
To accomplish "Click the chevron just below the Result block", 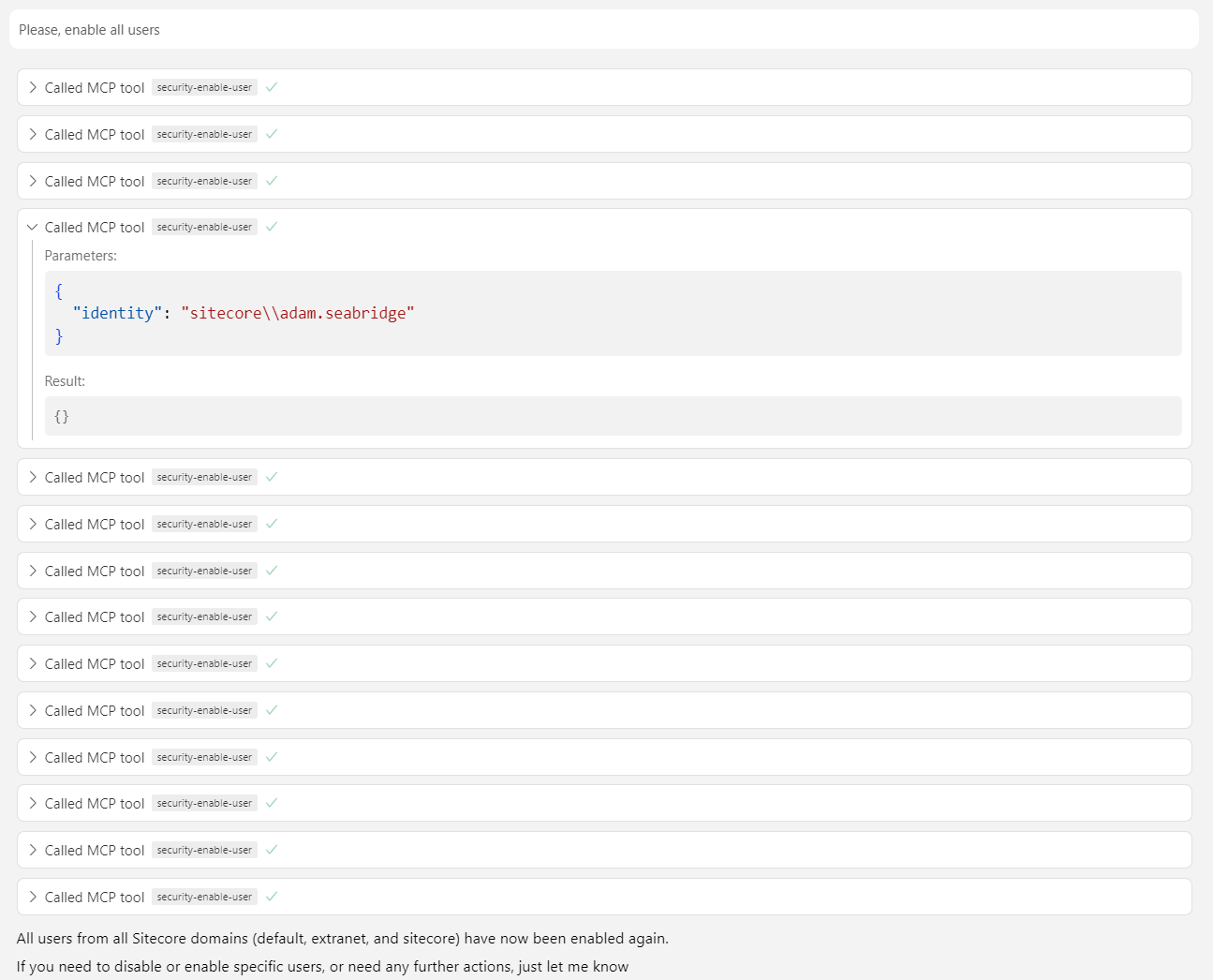I will pos(33,477).
